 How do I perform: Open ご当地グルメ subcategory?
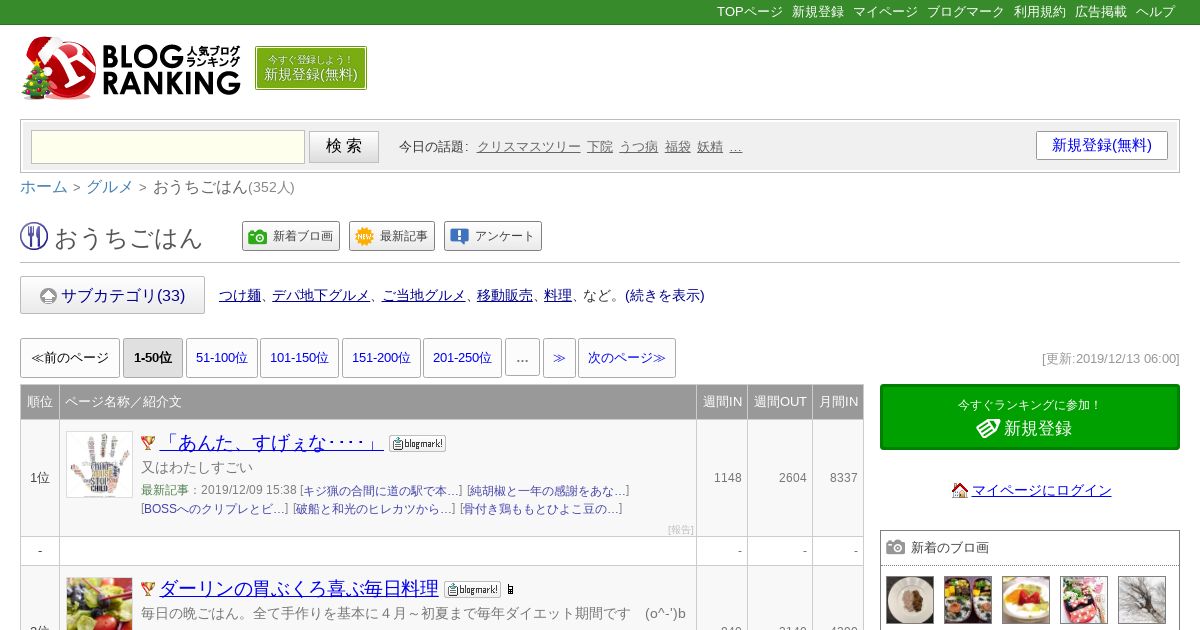point(424,296)
